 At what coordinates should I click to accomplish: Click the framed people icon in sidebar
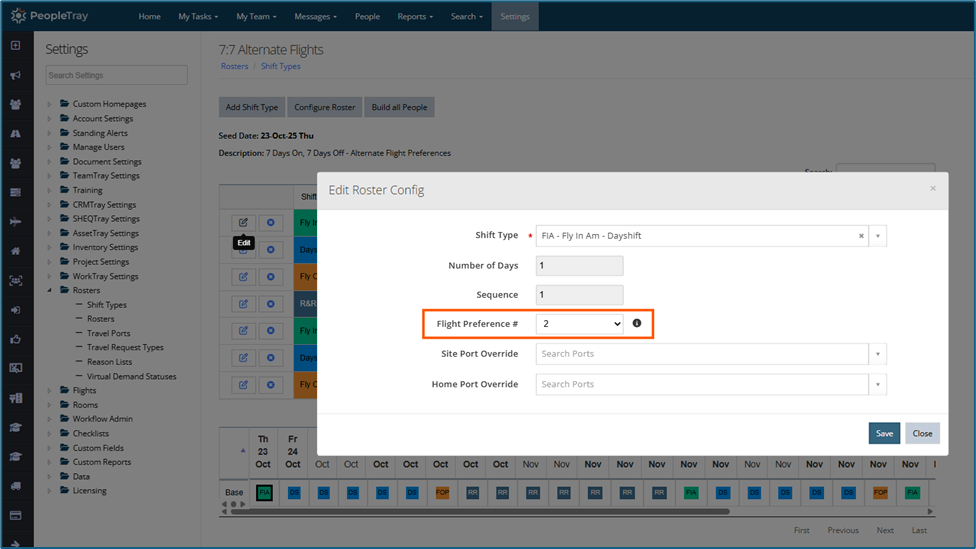[x=16, y=281]
